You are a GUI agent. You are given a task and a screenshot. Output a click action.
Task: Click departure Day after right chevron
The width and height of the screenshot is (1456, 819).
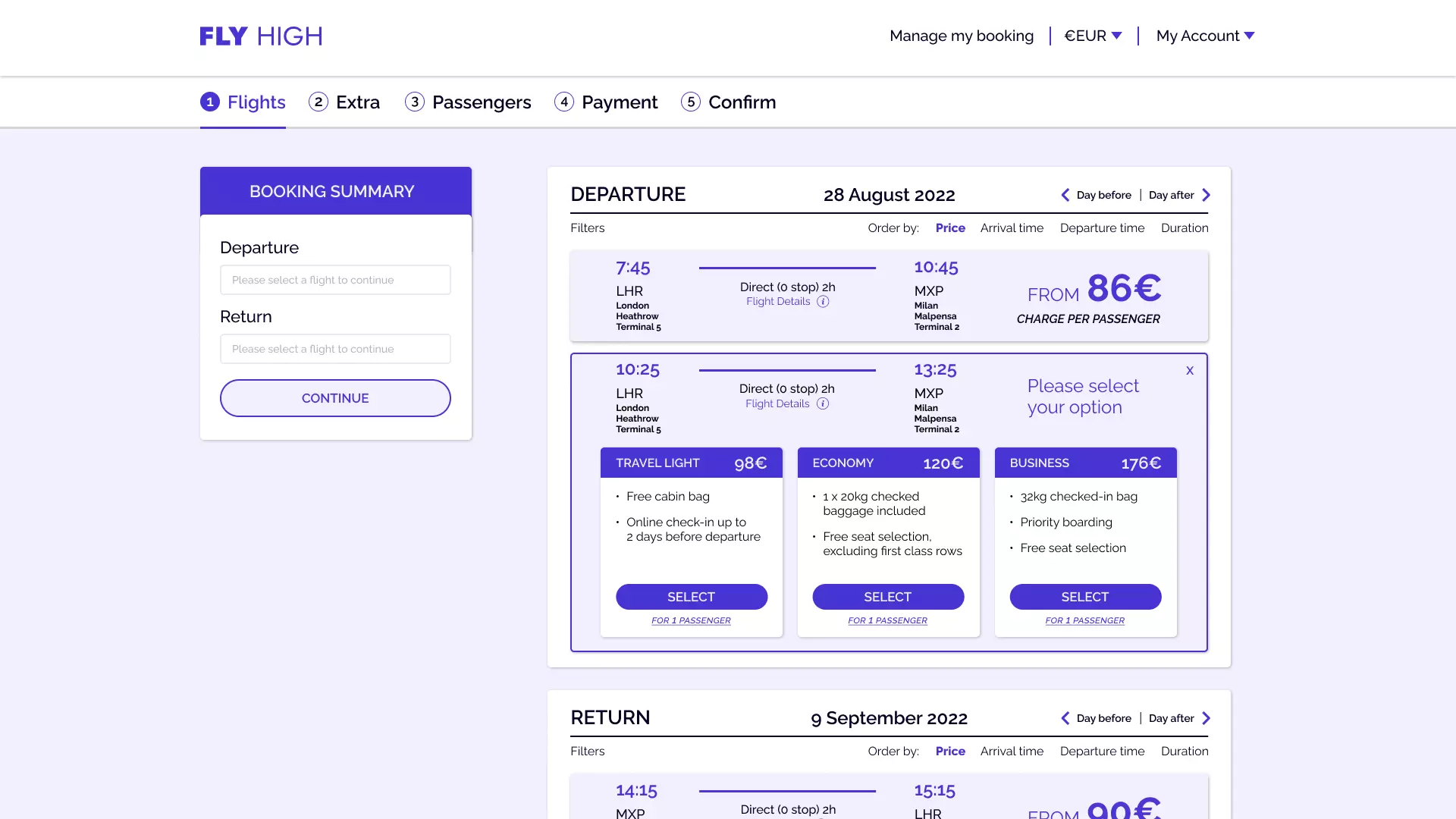[1206, 195]
